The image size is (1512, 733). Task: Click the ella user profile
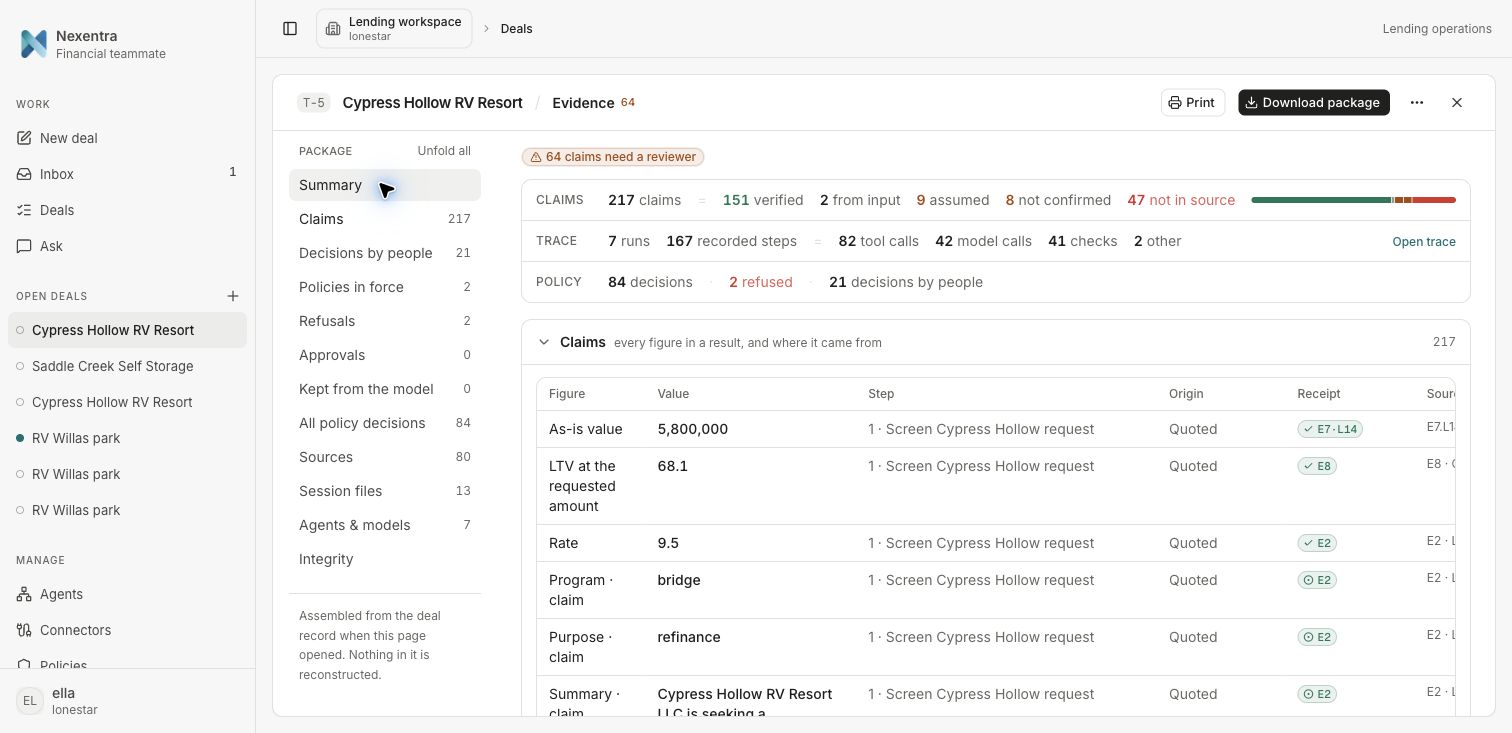127,701
